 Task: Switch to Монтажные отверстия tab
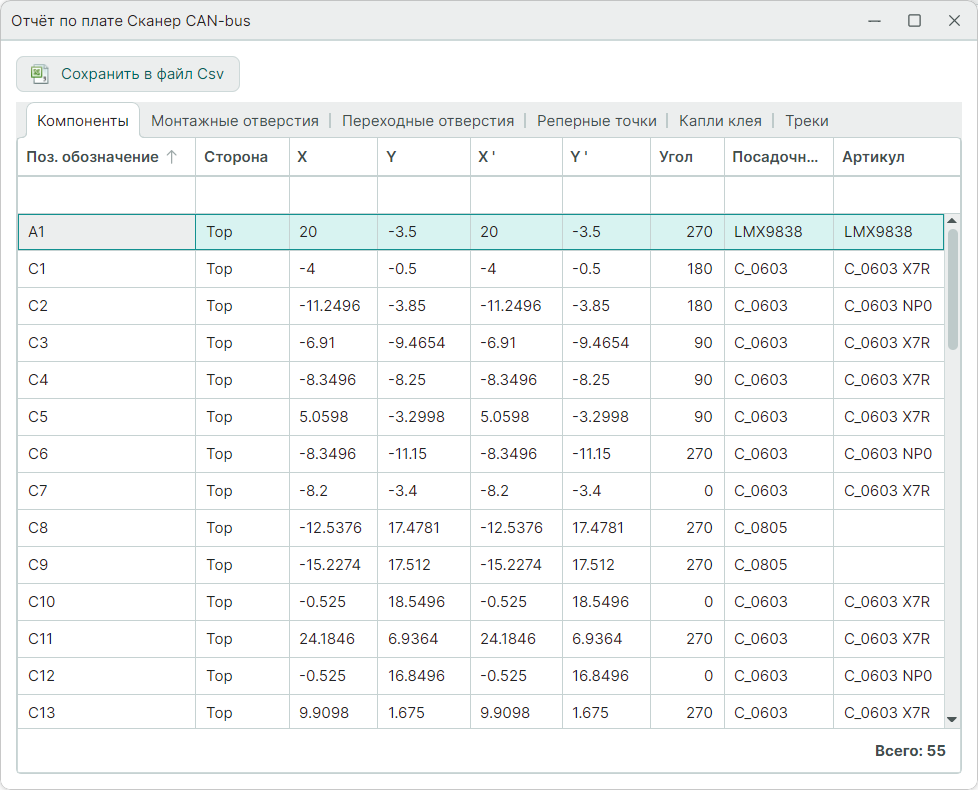(x=234, y=121)
